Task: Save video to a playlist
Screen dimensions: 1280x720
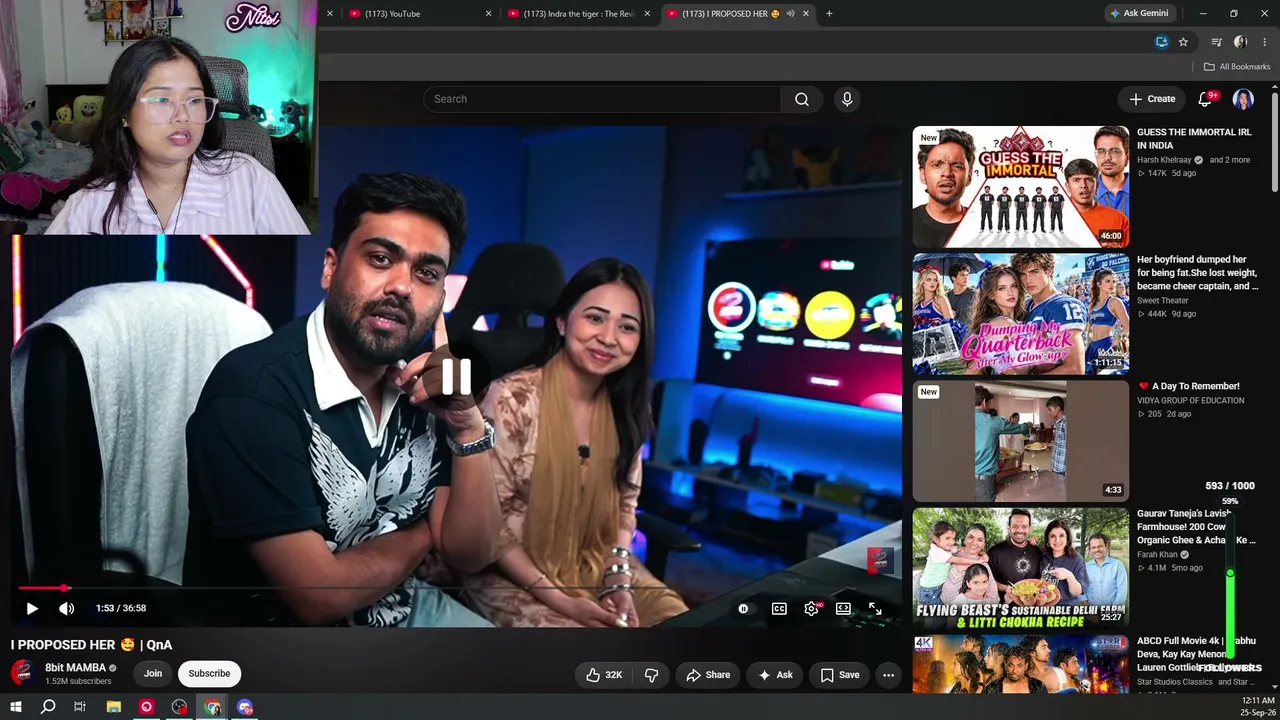Action: [839, 675]
